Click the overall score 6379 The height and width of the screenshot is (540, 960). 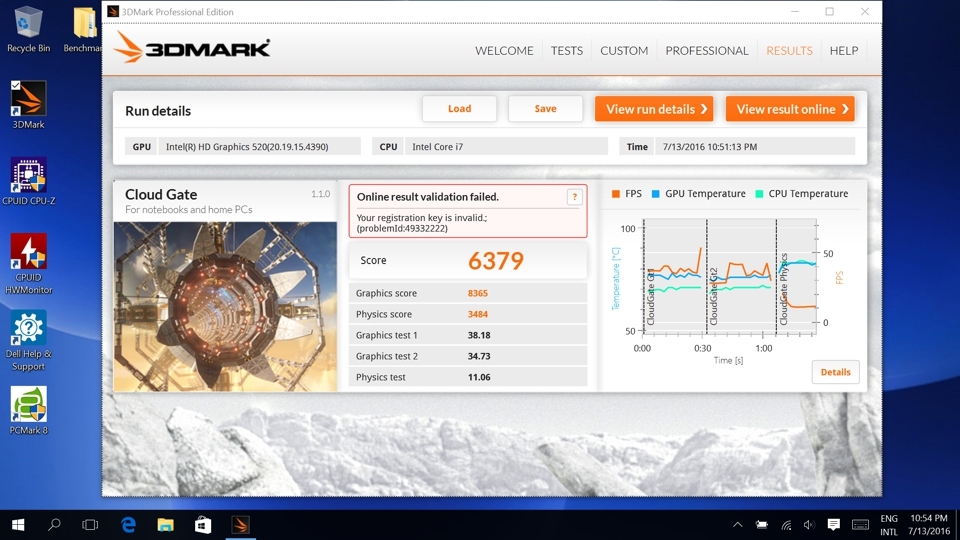point(496,261)
